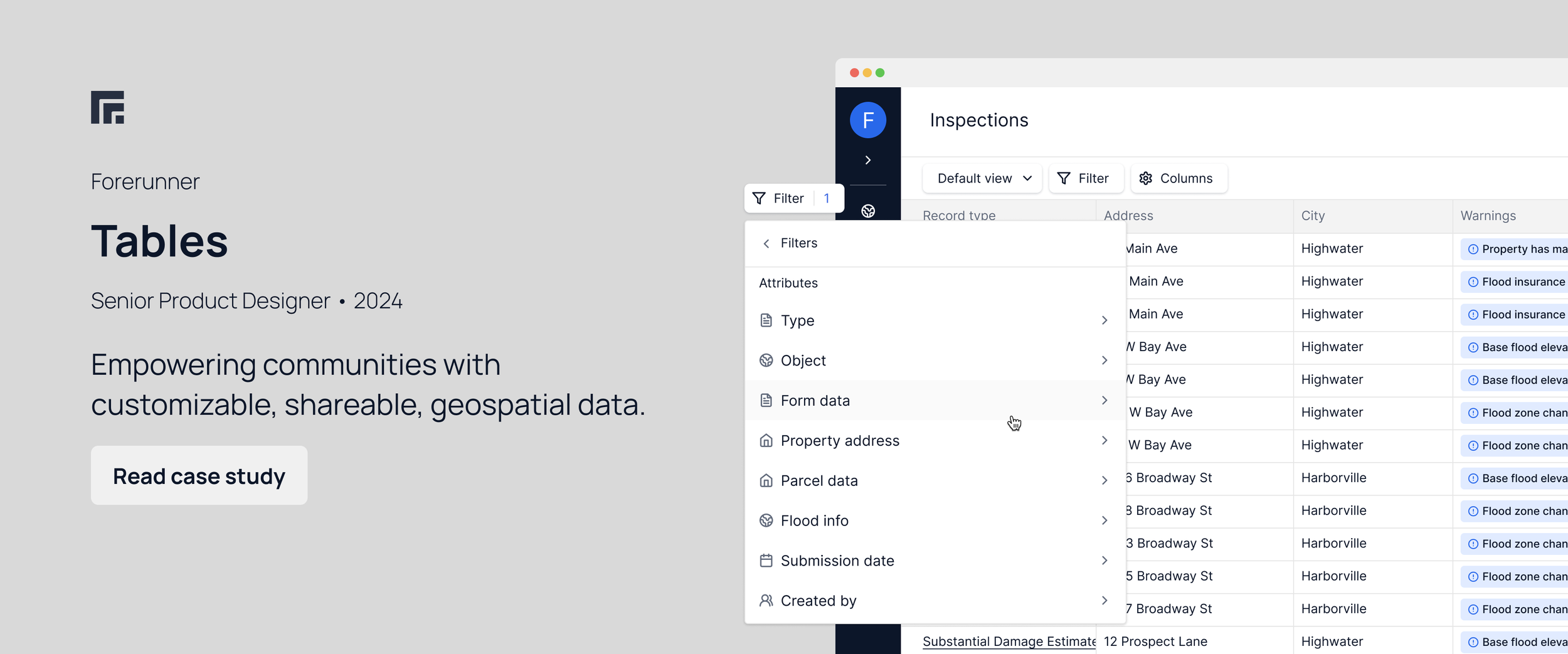Click the house icon beside Property address

pyautogui.click(x=766, y=441)
